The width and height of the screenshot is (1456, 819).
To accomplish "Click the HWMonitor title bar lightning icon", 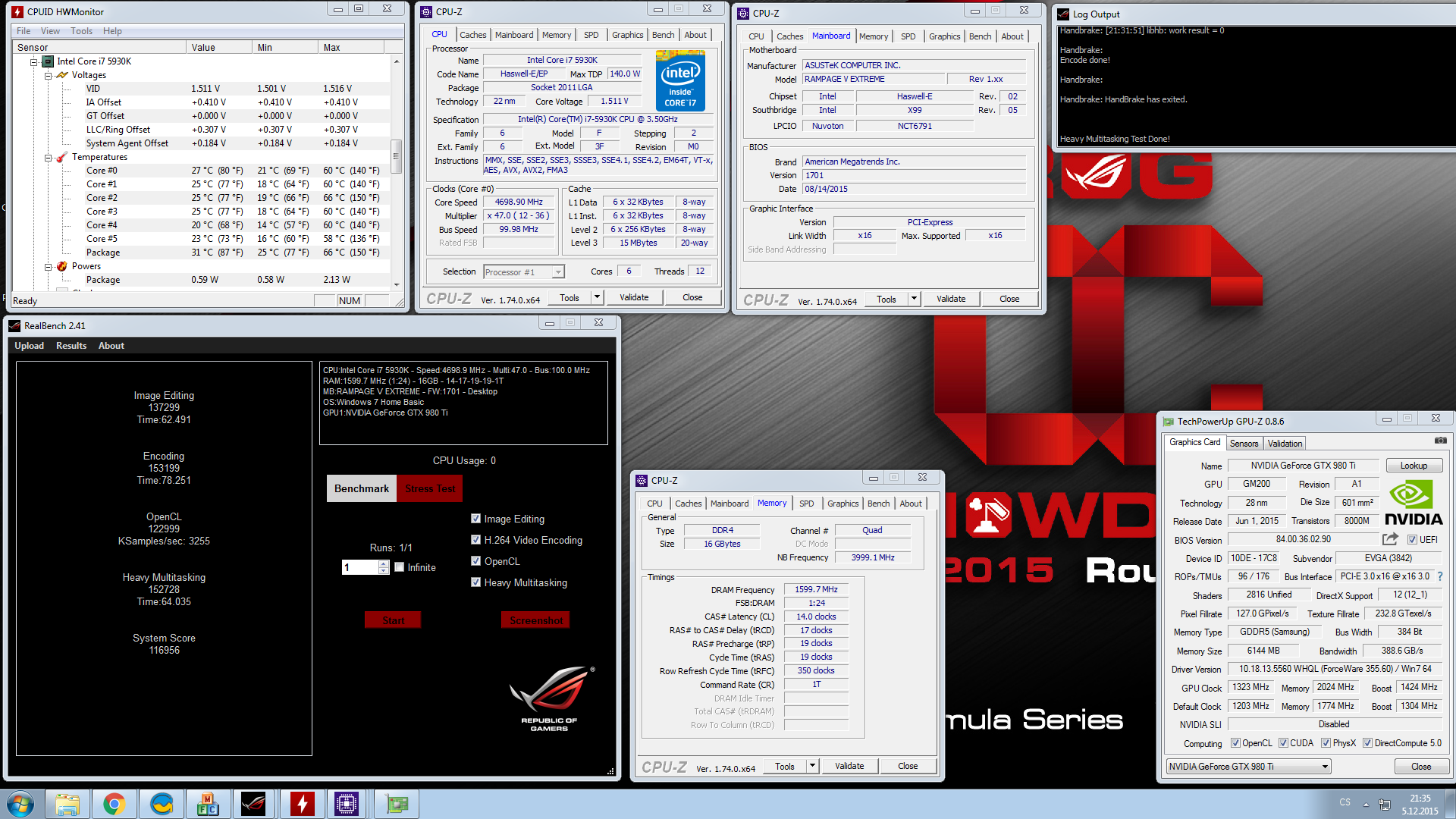I will (17, 12).
